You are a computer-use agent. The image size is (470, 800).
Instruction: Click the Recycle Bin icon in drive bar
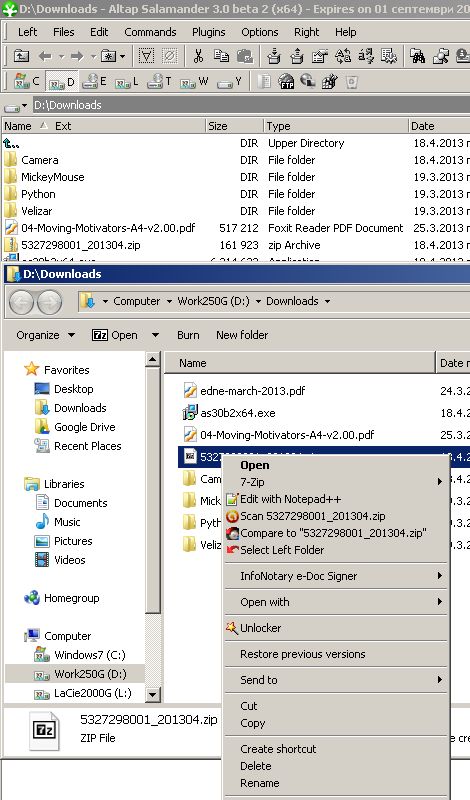[x=352, y=82]
